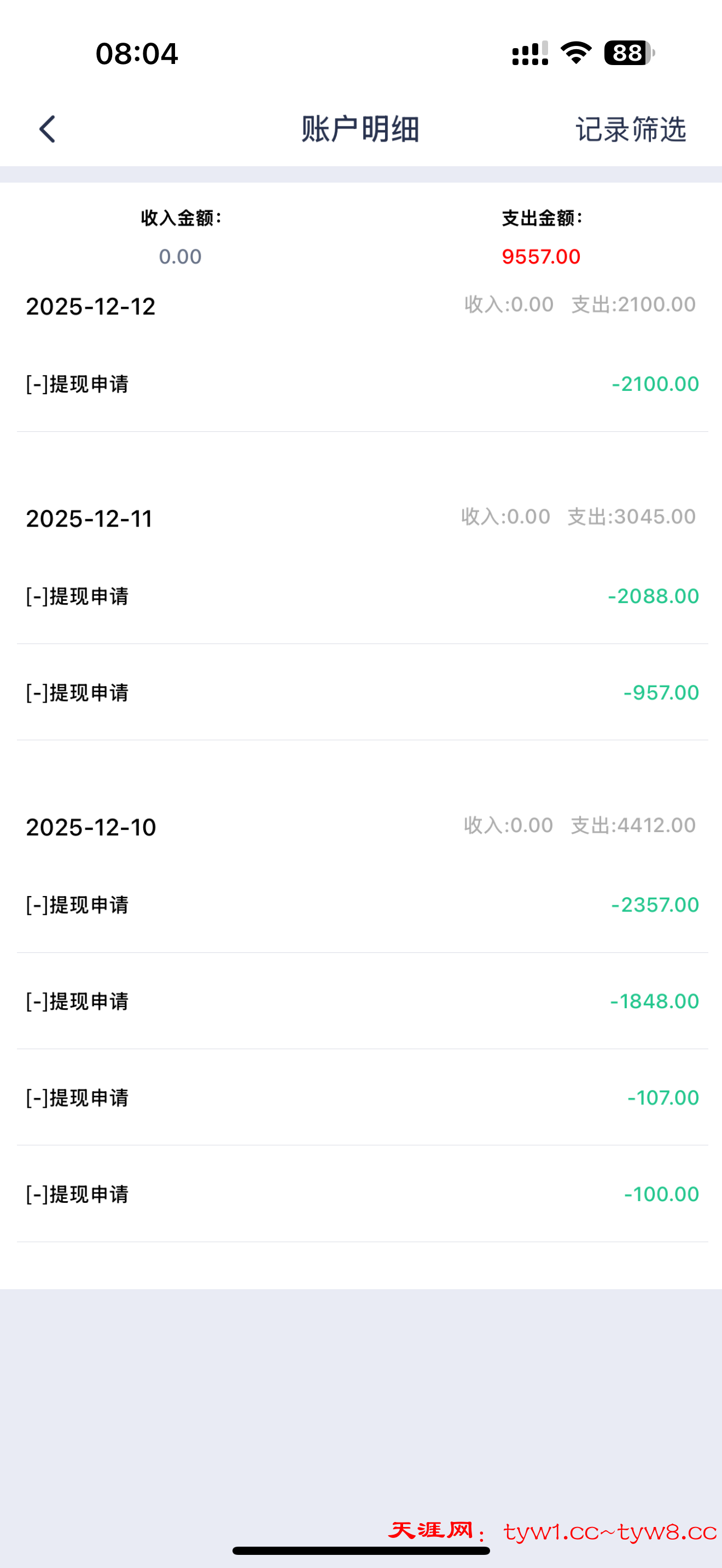Screen dimensions: 722x1568
Task: Open 记录筛选 record filter
Action: 631,129
